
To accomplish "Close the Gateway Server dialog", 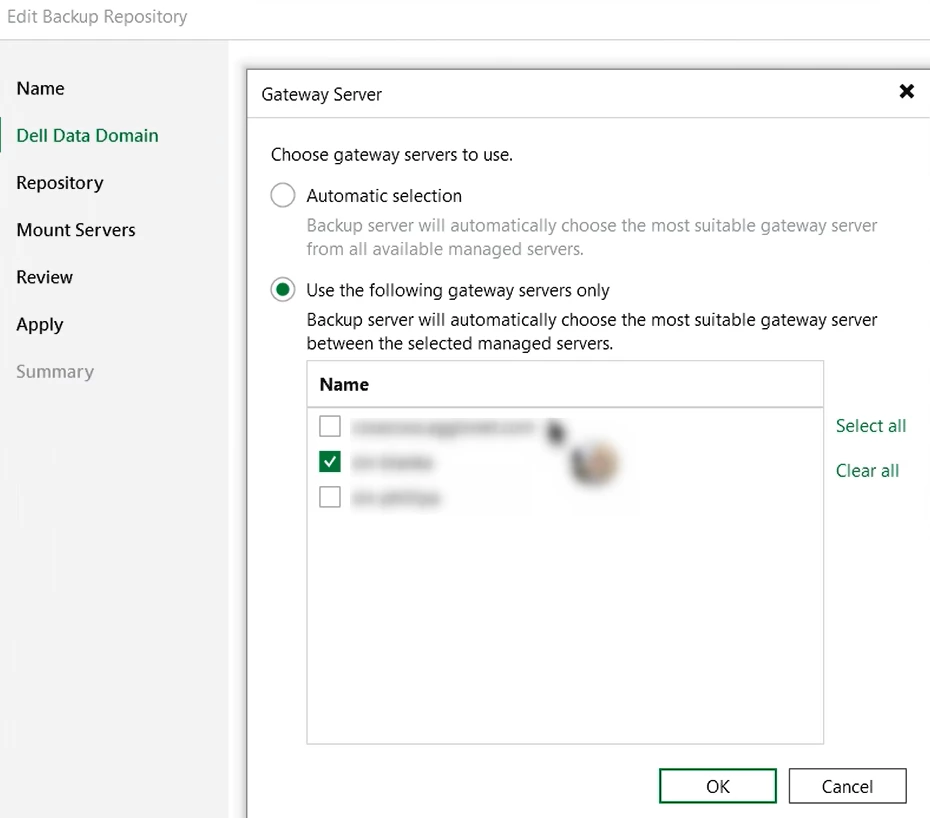I will (906, 91).
